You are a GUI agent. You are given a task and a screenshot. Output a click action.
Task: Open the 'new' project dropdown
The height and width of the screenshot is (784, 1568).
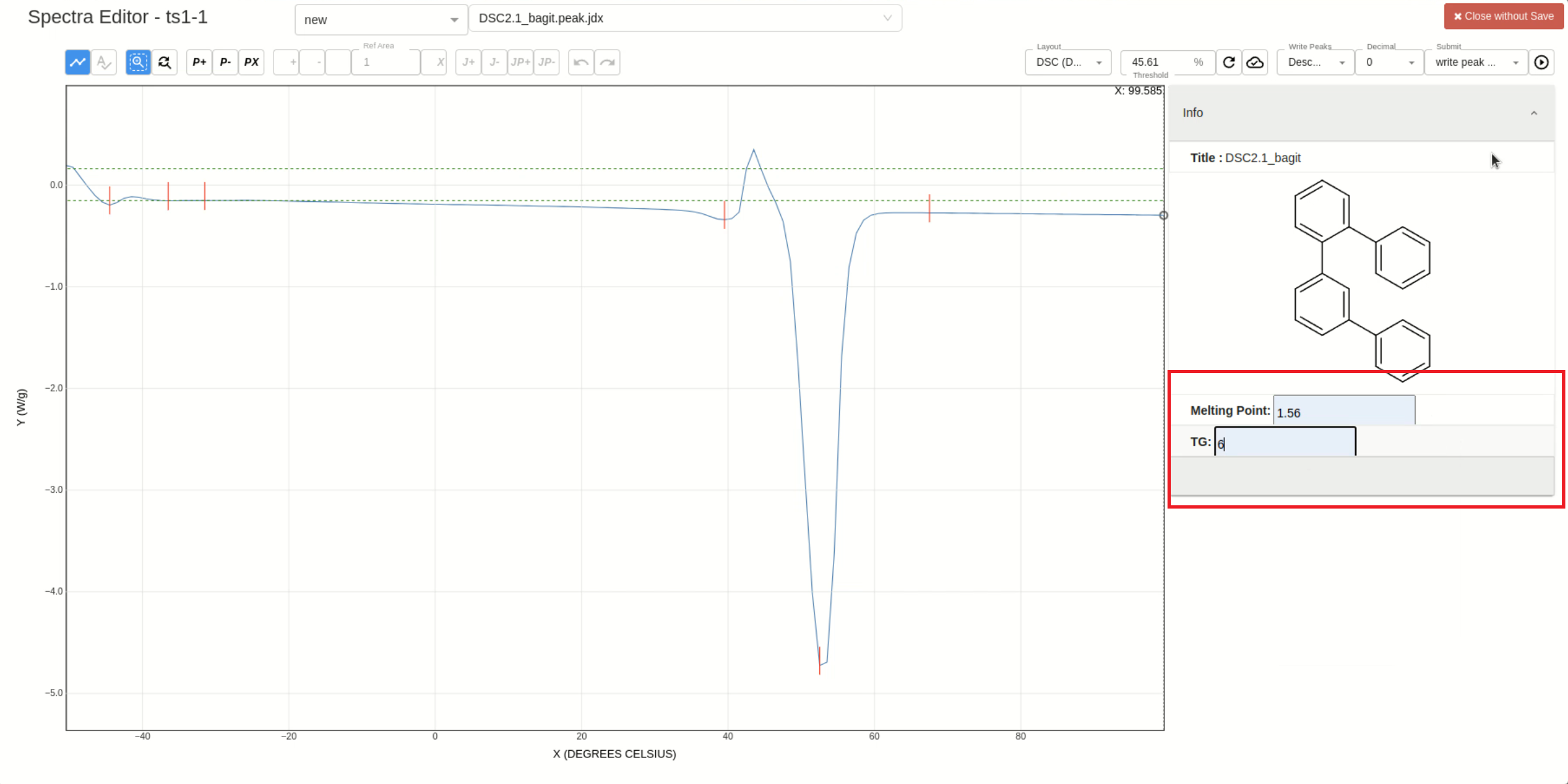click(x=380, y=20)
